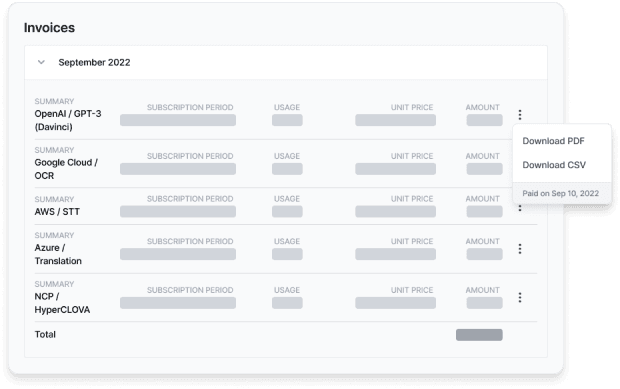620x389 pixels.
Task: Click the OpenAI / GPT-3 (Davinci) summary
Action: coord(68,120)
